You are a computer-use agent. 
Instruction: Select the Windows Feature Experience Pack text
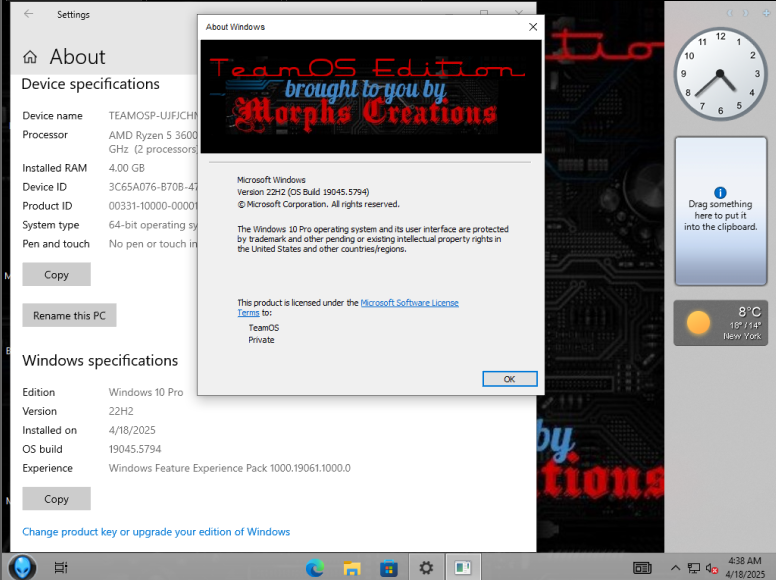tap(230, 468)
